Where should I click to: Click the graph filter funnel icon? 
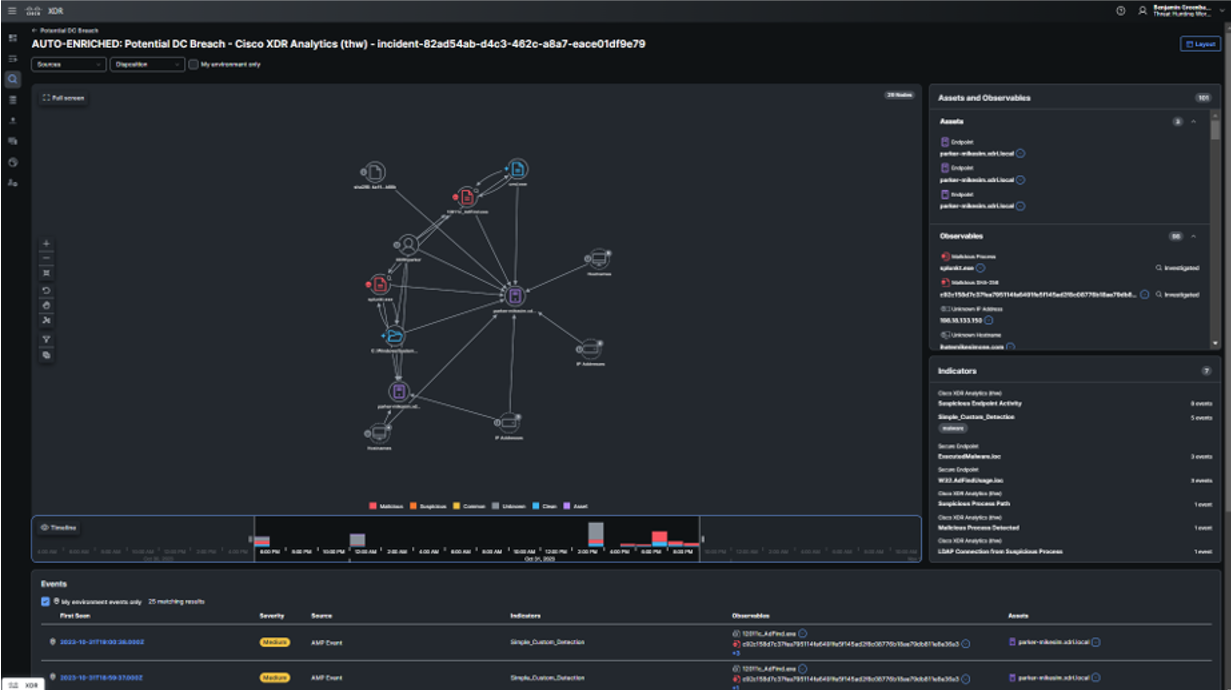coord(46,340)
